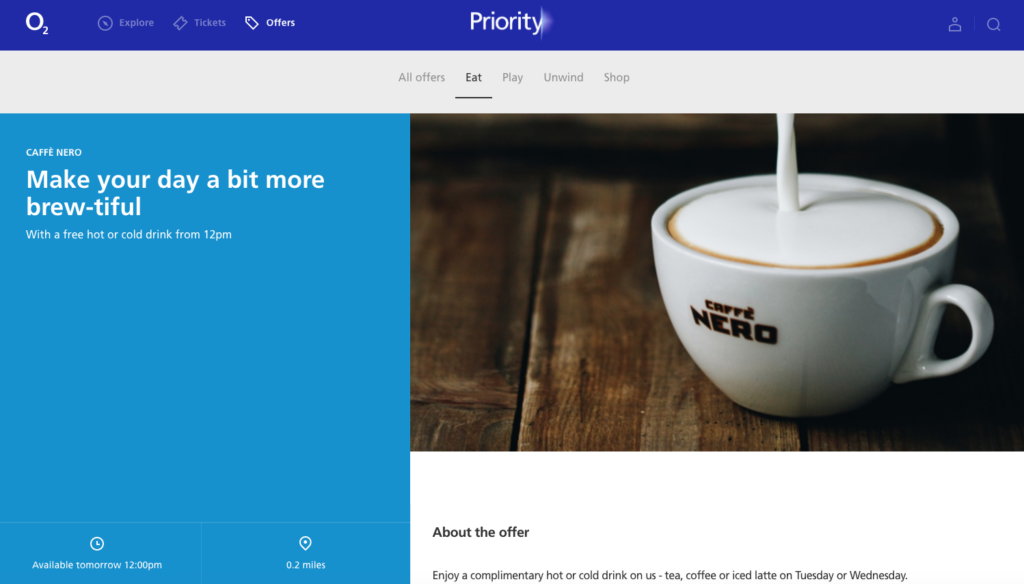The width and height of the screenshot is (1024, 584).
Task: Go to the Priority logo home
Action: click(x=511, y=22)
